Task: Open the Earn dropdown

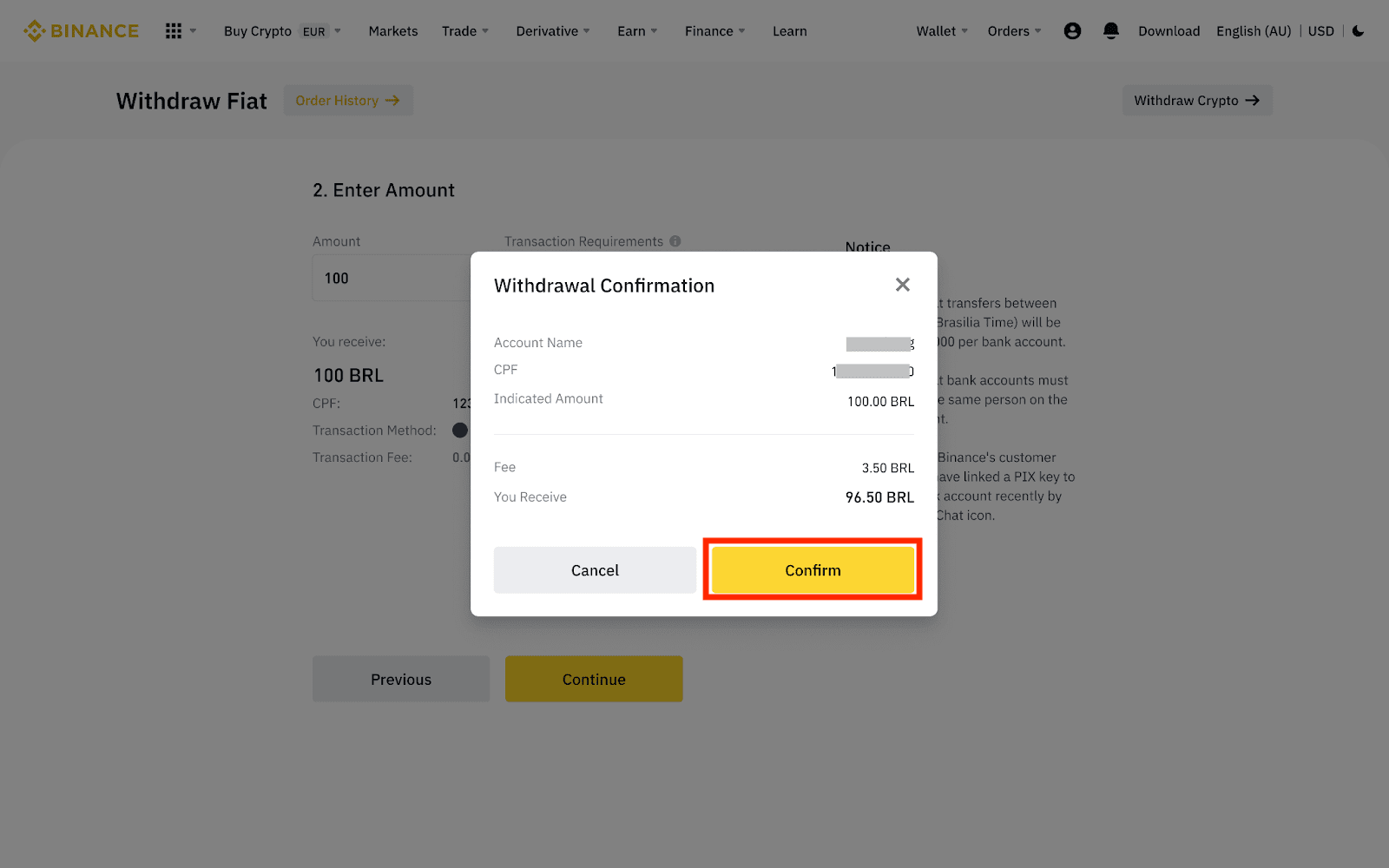Action: (x=637, y=31)
